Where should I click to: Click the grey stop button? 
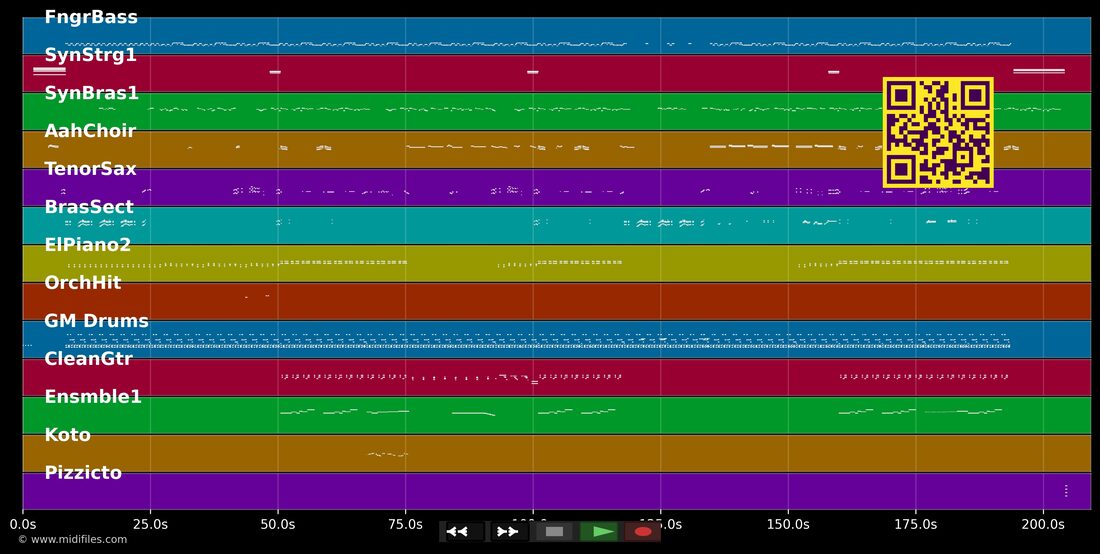pos(554,532)
